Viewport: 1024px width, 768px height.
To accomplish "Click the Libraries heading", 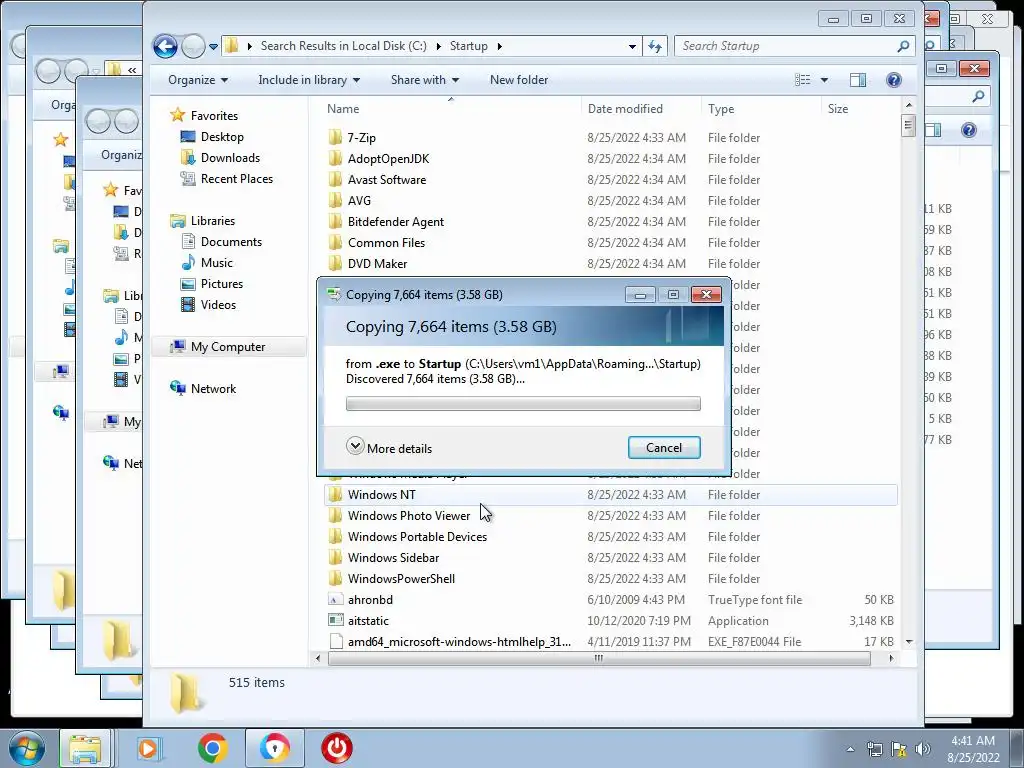I will coord(212,221).
